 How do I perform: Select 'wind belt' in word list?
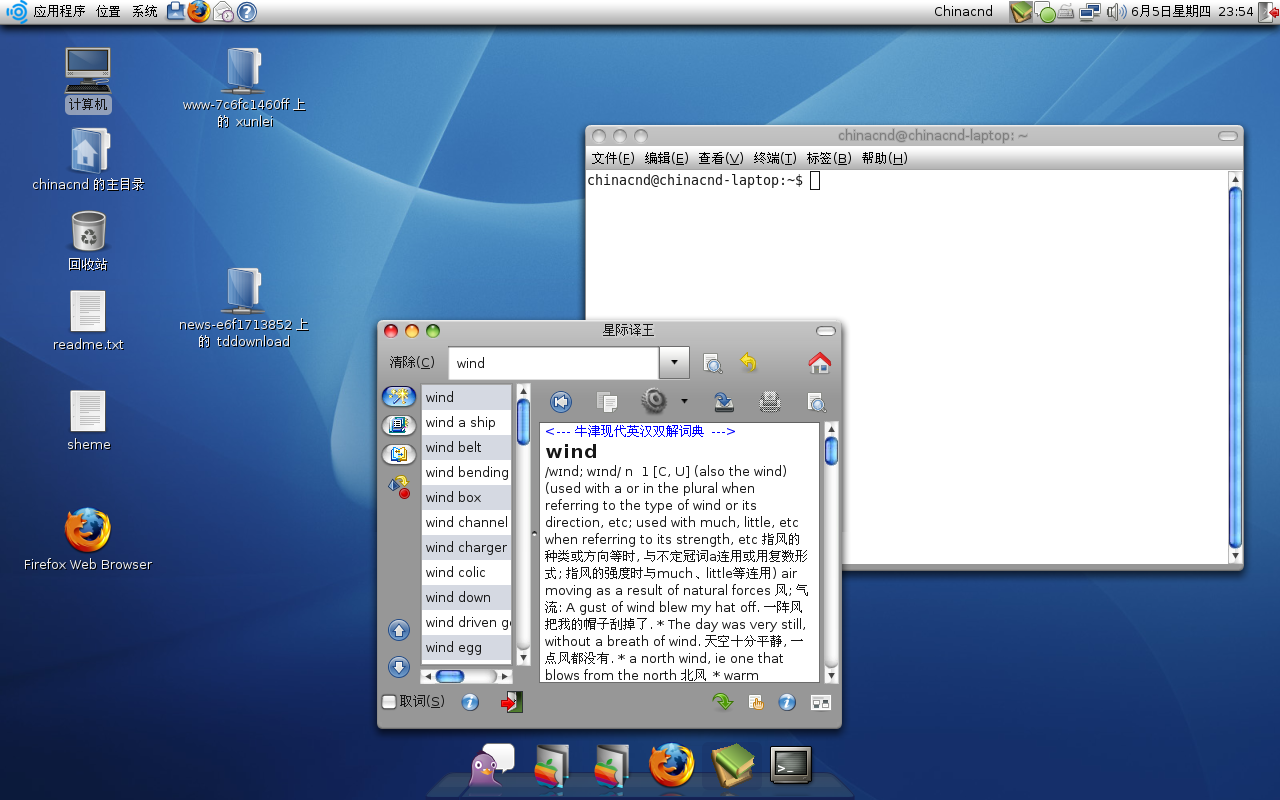466,447
